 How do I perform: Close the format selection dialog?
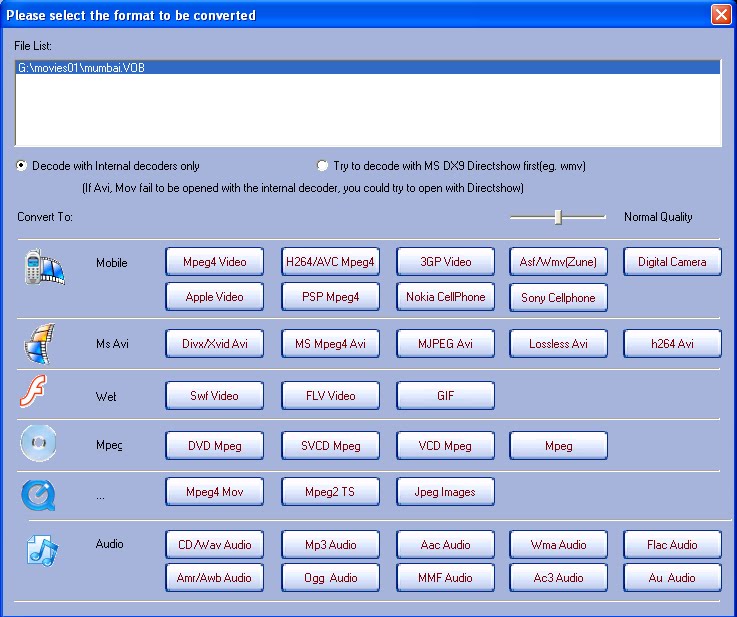coord(721,15)
